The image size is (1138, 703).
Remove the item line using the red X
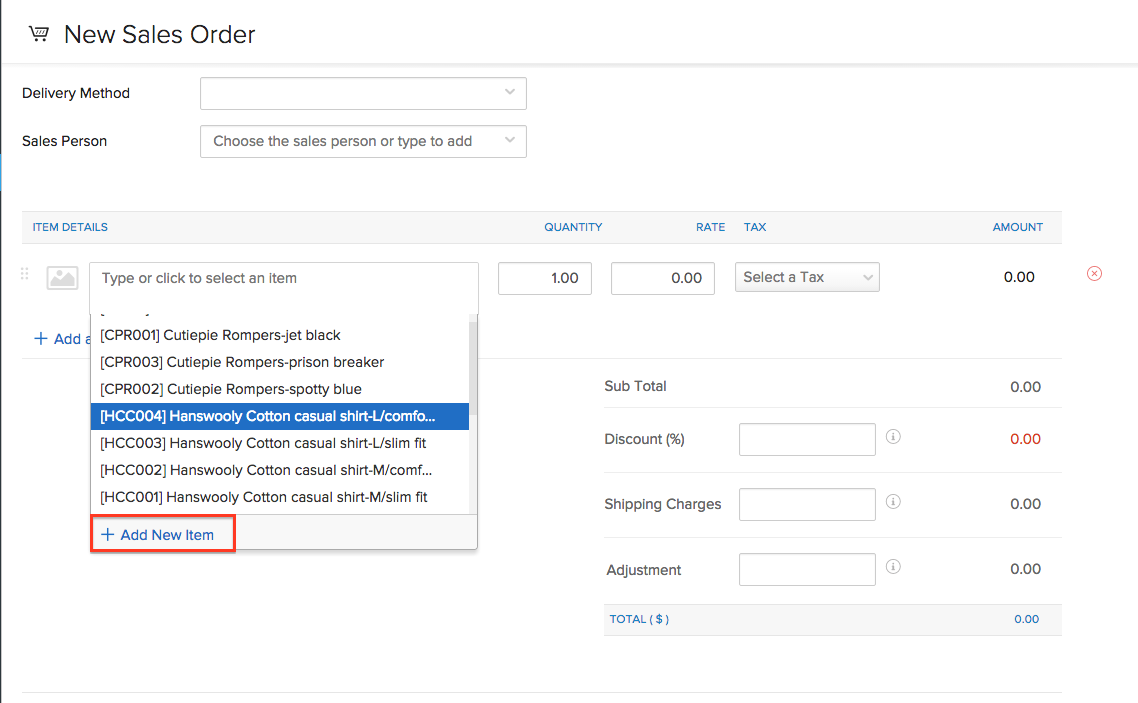point(1094,273)
